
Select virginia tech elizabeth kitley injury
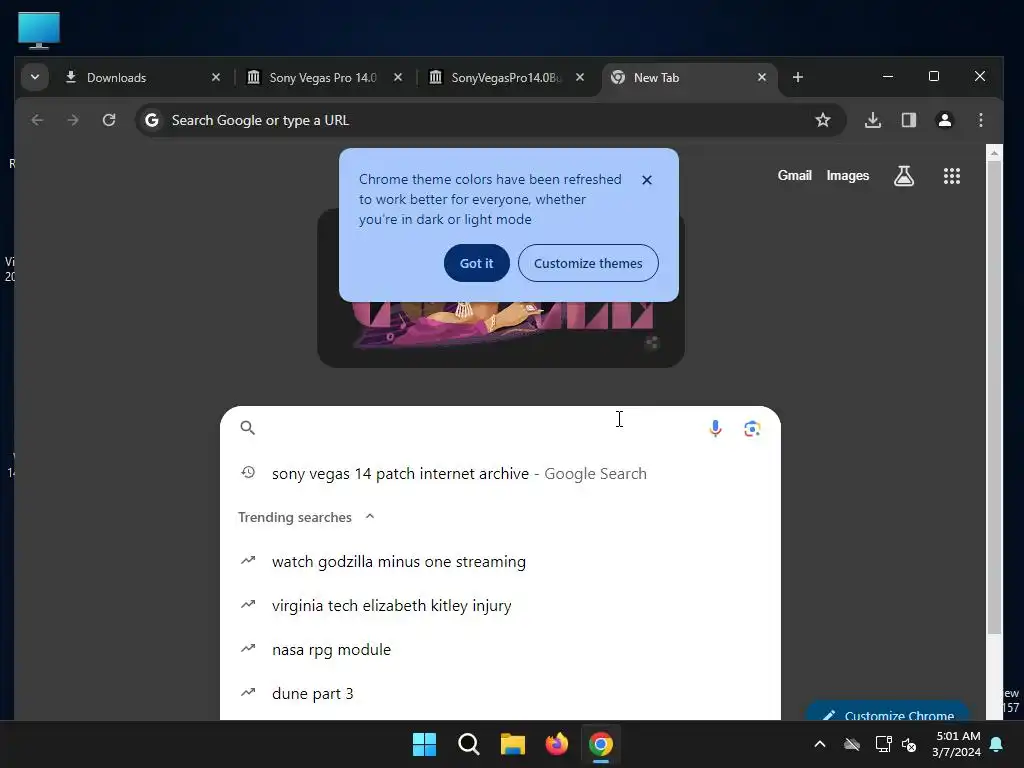(500, 605)
